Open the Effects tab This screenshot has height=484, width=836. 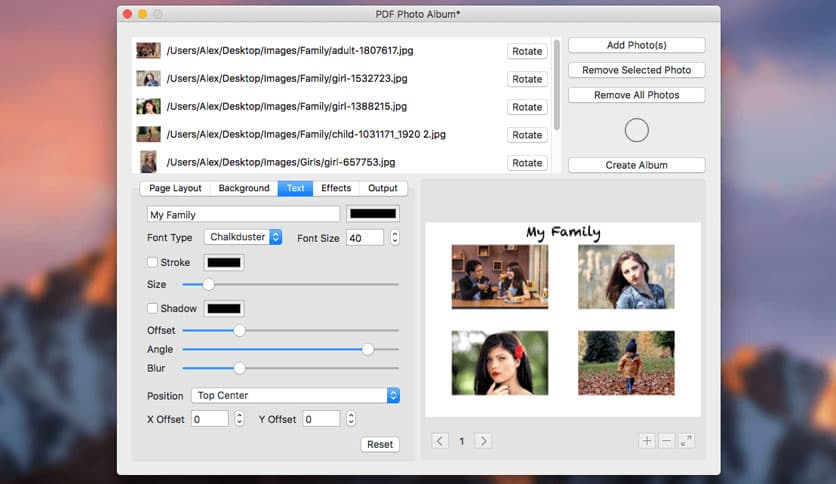point(336,188)
